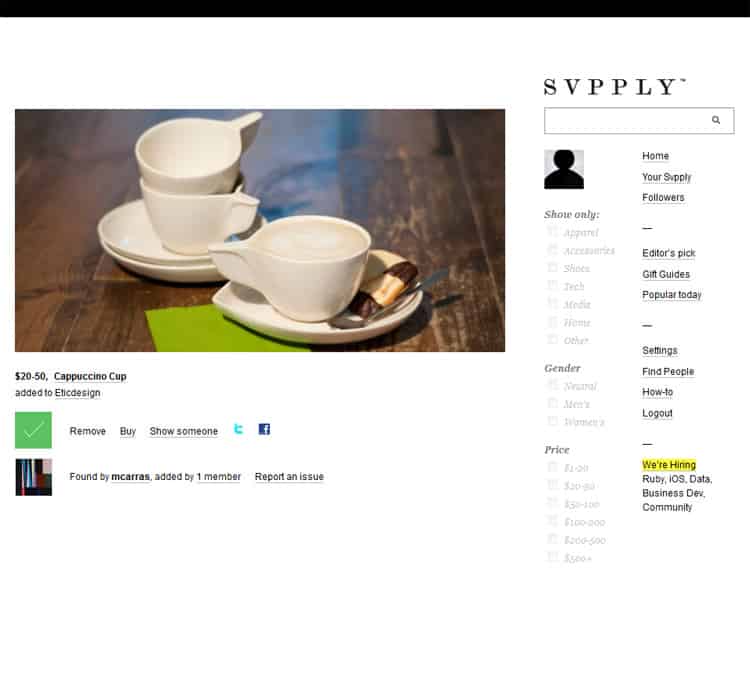Open mcarras user avatar thumbnail
Viewport: 750px width, 680px height.
tap(33, 477)
